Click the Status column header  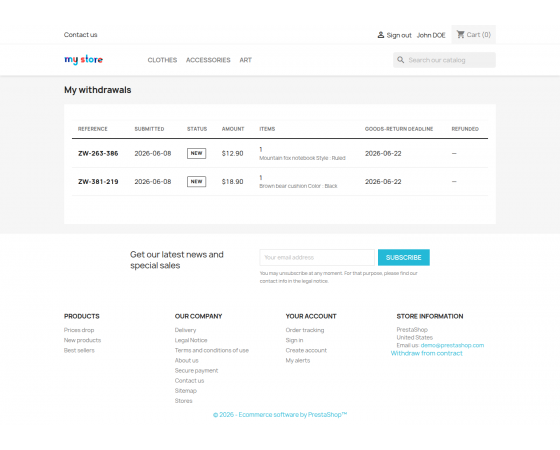(x=197, y=129)
